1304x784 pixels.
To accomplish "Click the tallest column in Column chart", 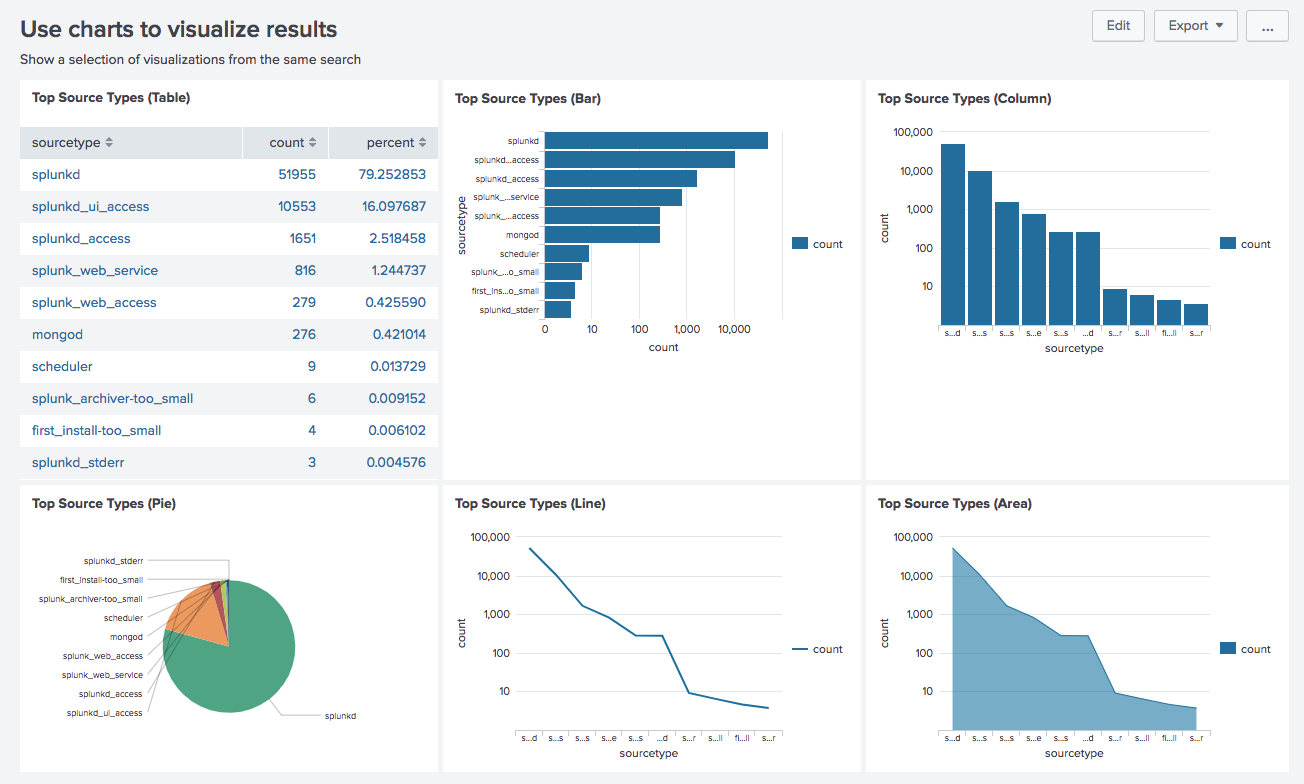I will pos(953,235).
